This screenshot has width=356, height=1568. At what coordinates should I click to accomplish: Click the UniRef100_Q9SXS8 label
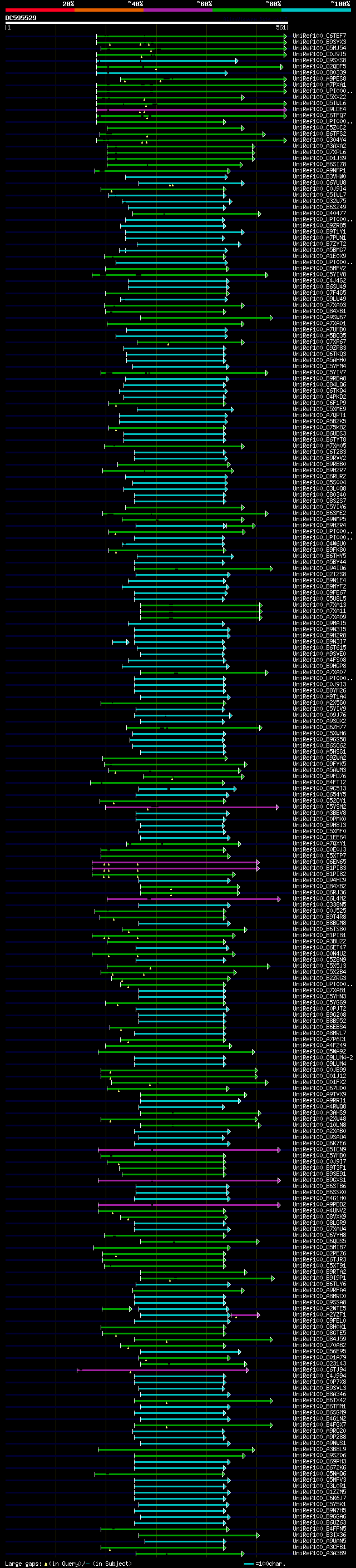319,60
